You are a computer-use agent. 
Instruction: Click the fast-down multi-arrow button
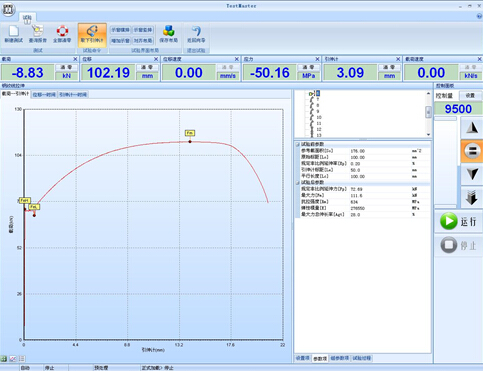click(472, 197)
